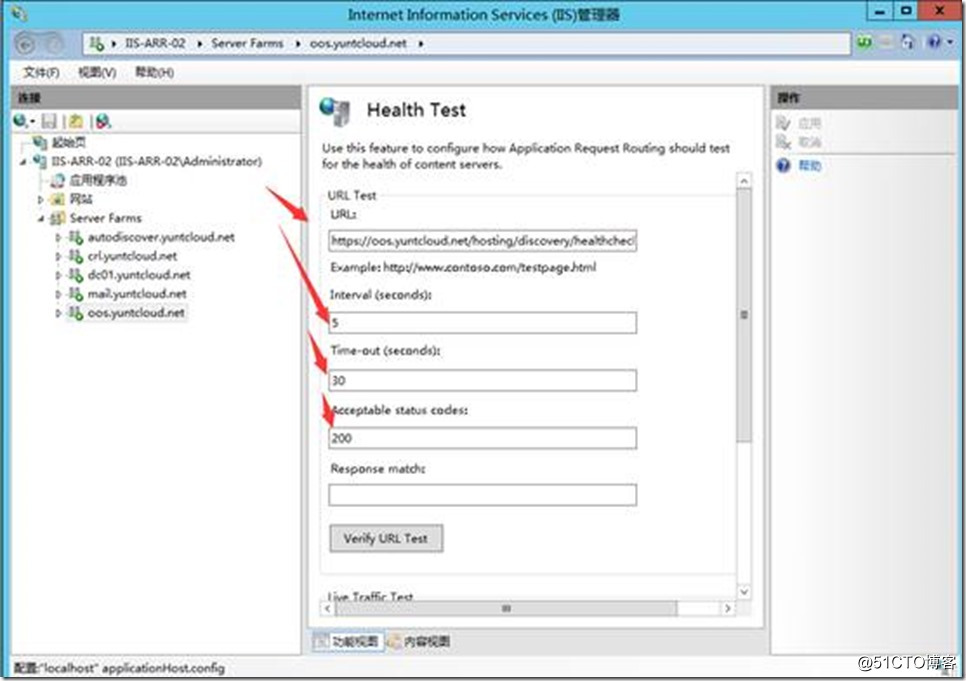This screenshot has width=966, height=681.
Task: Click the delete connection icon in Connections toolbar
Action: pos(104,121)
